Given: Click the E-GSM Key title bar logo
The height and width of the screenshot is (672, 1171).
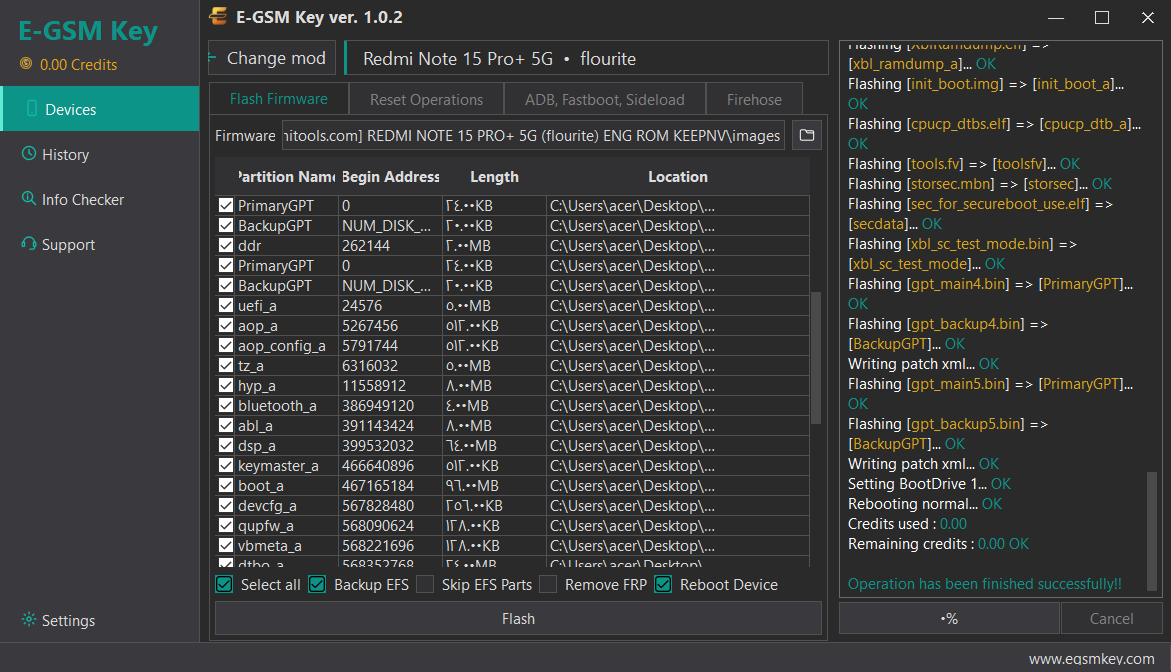Looking at the screenshot, I should click(218, 16).
